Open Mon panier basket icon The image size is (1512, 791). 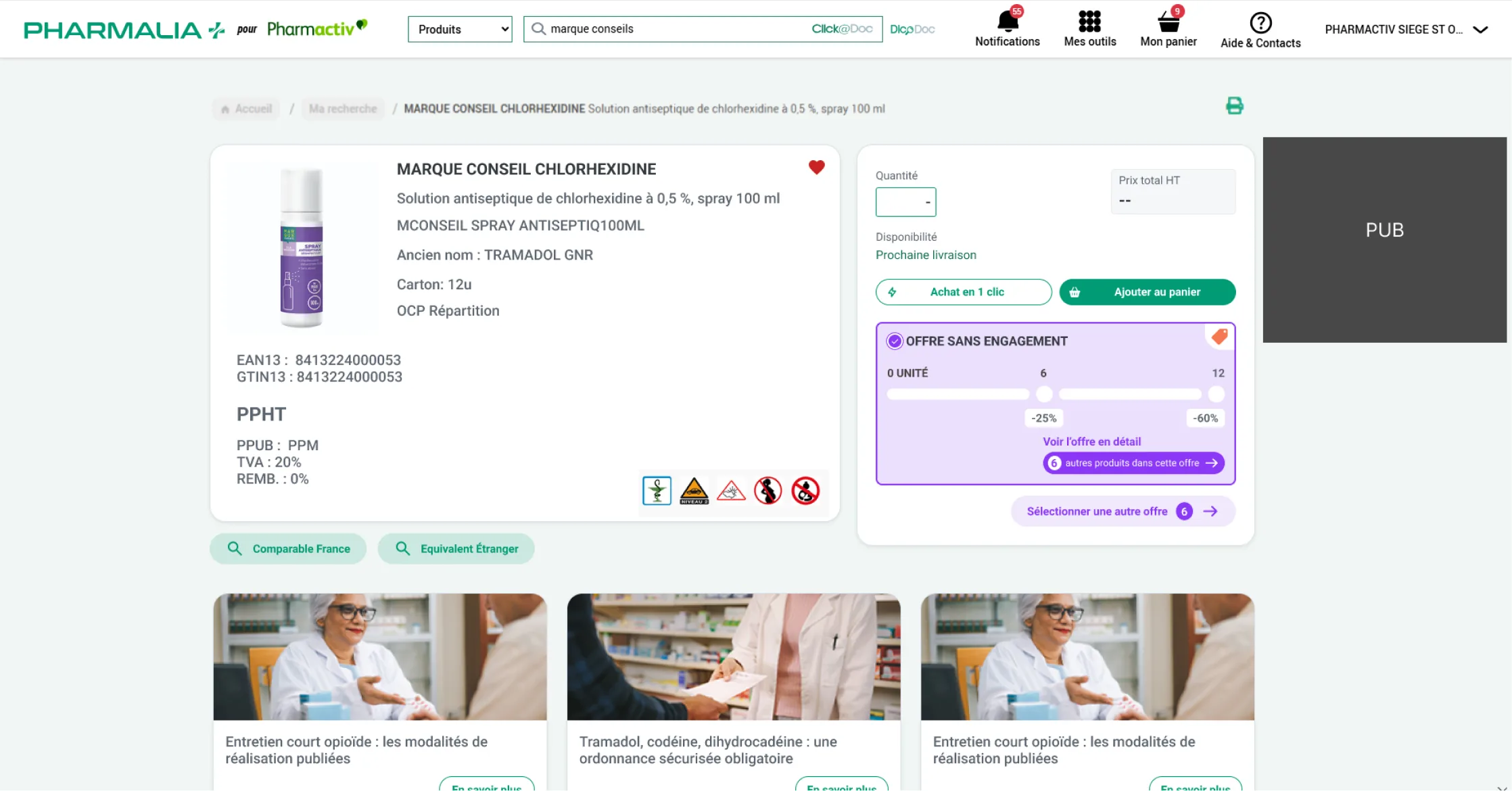[x=1168, y=21]
